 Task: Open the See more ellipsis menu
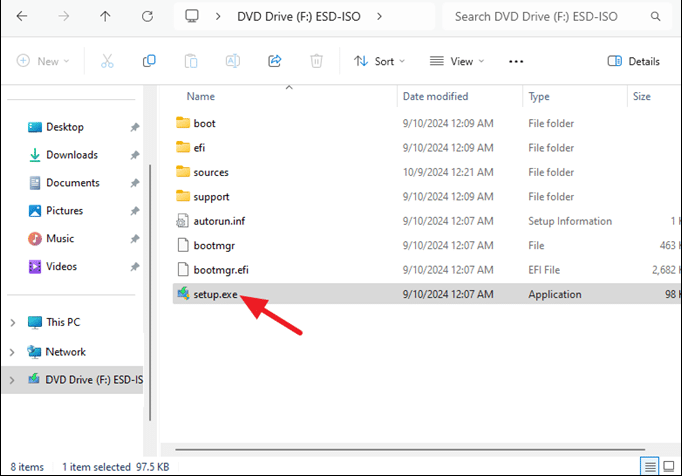[516, 61]
